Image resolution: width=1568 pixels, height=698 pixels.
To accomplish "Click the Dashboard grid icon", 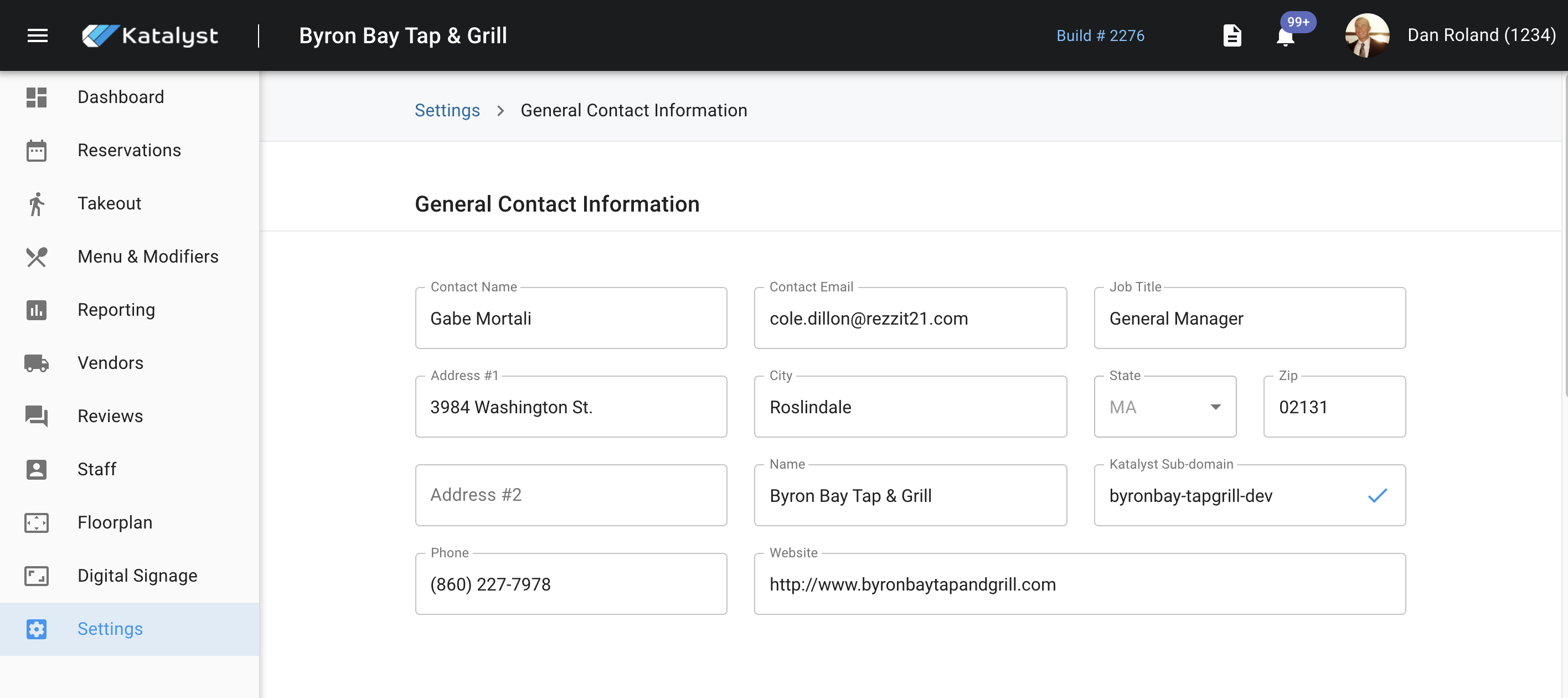I will (x=37, y=97).
